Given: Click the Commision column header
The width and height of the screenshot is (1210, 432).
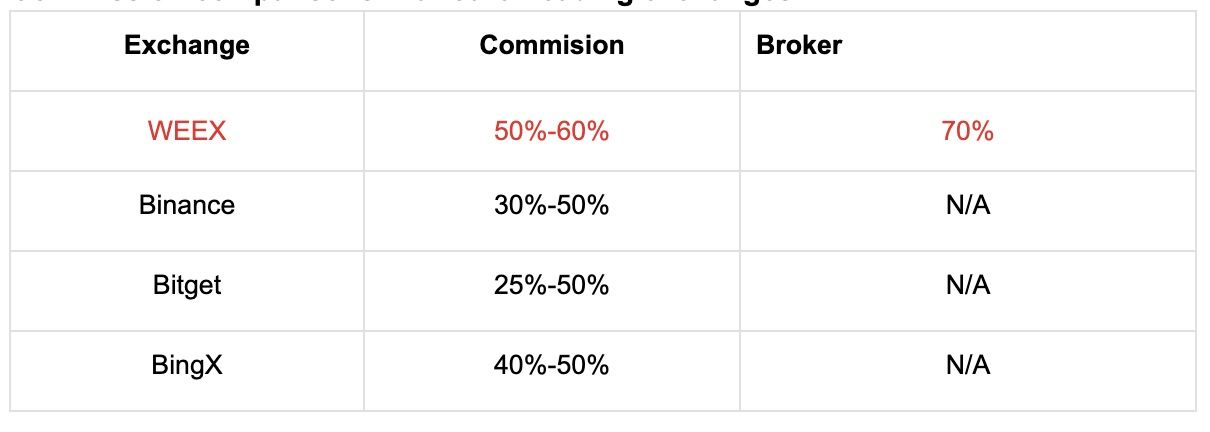Looking at the screenshot, I should click(x=552, y=45).
